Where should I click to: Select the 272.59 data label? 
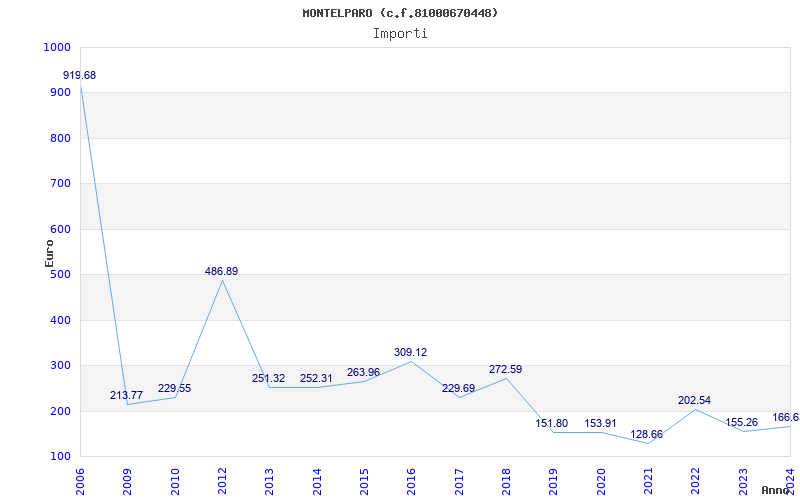click(x=505, y=369)
